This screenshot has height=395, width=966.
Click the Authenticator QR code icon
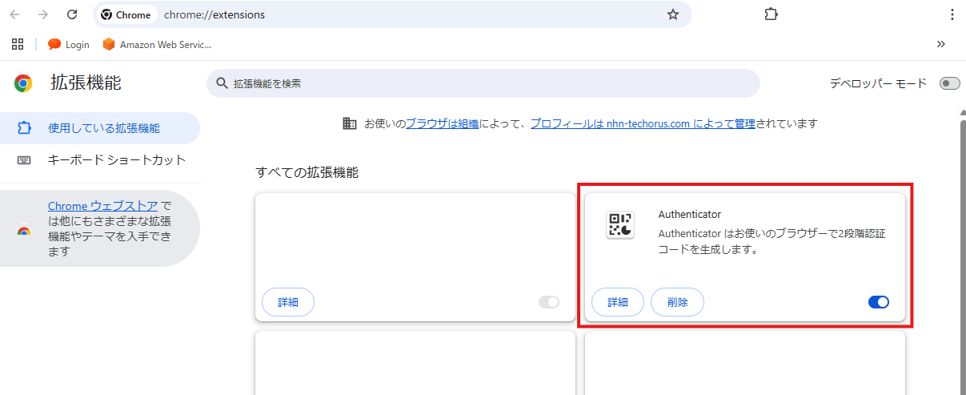click(620, 225)
